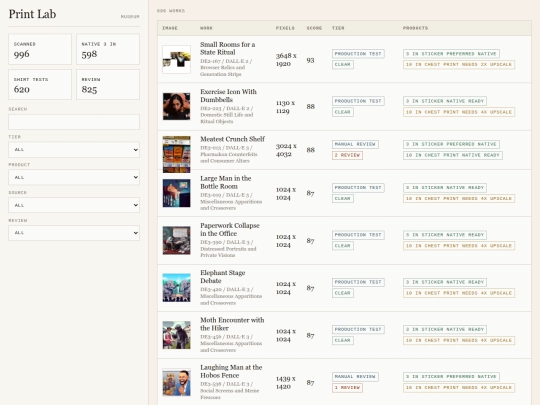
Task: Select the Native 3 In 598 stat card
Action: click(108, 49)
